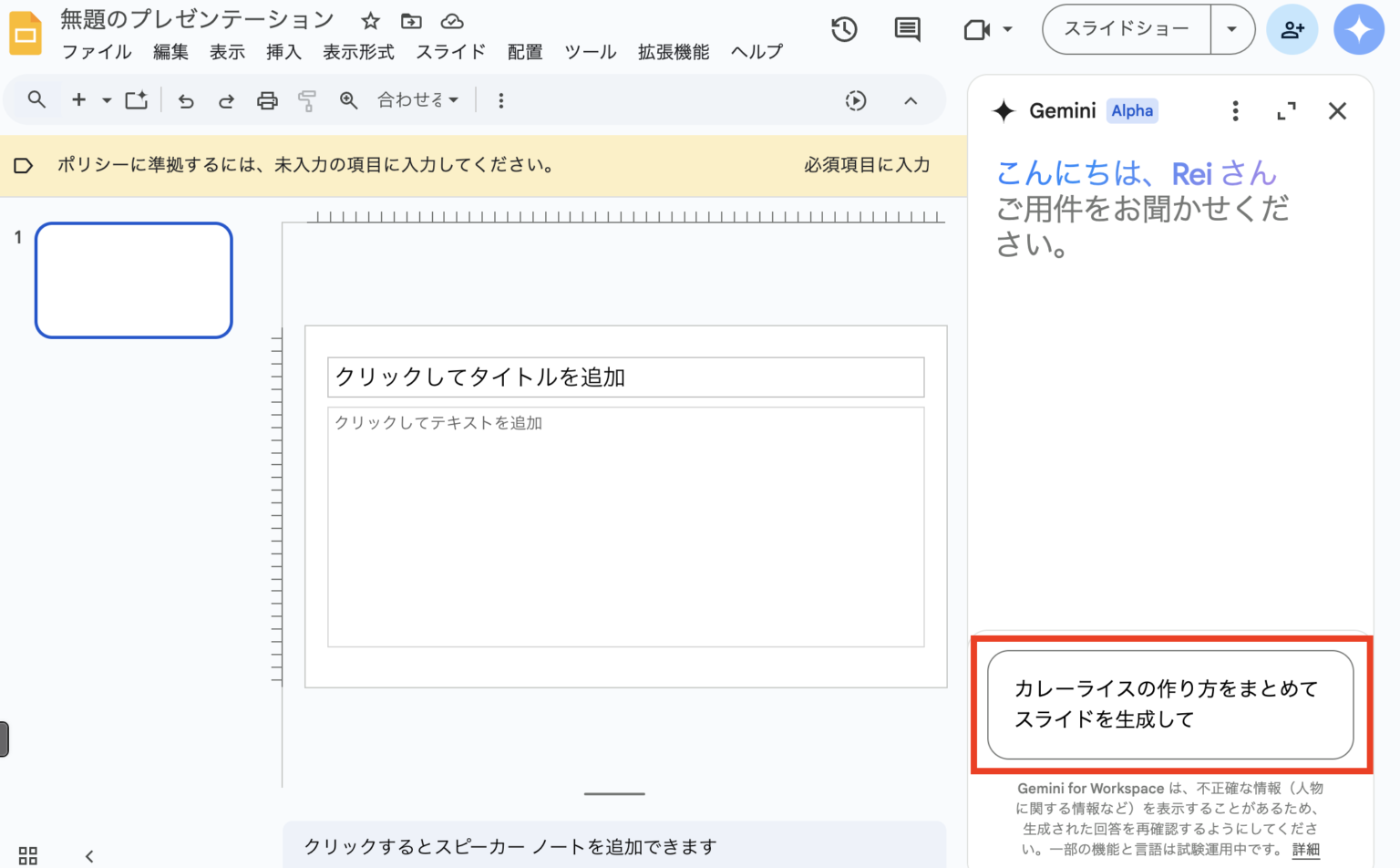The image size is (1400, 868).
Task: Open the new slide layout dropdown arrow
Action: [x=106, y=100]
